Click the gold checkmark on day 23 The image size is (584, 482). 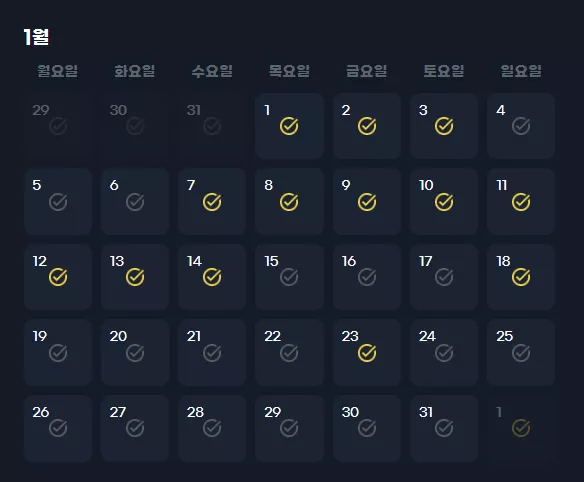(367, 353)
